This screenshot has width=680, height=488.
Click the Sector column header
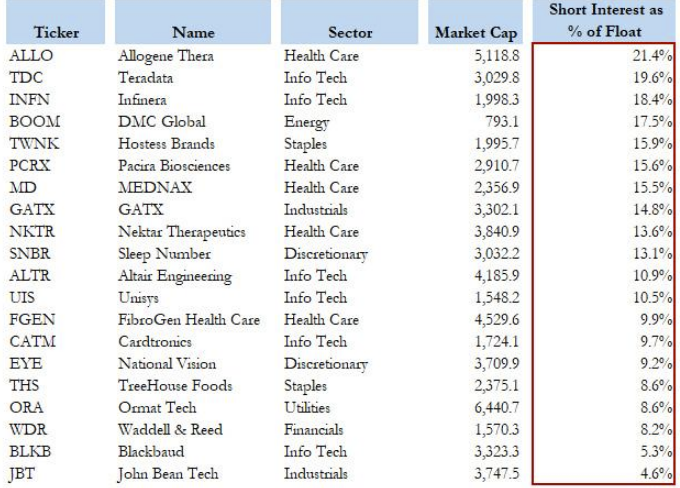[349, 33]
